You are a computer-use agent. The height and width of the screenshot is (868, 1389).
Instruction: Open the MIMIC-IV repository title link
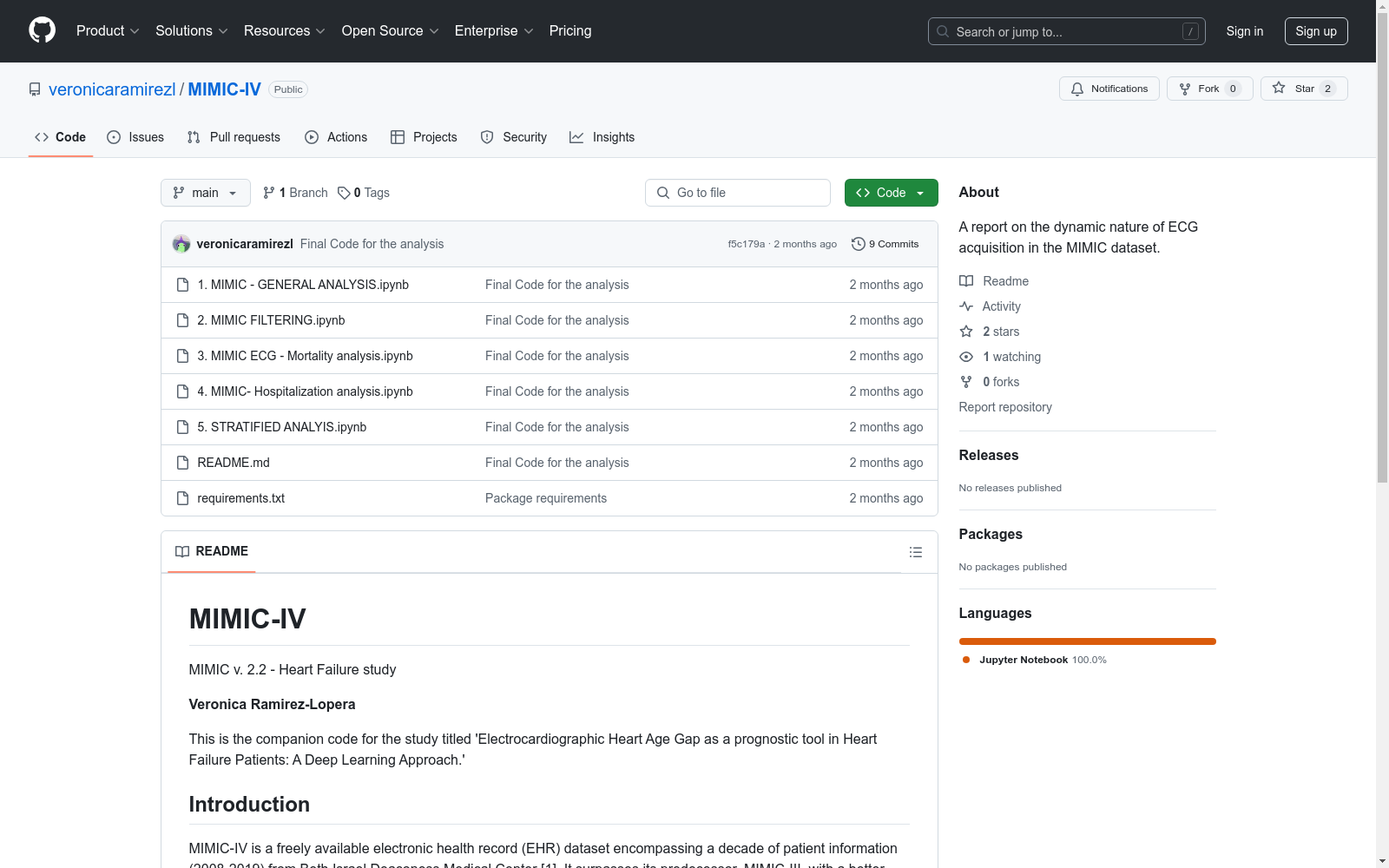(x=224, y=89)
